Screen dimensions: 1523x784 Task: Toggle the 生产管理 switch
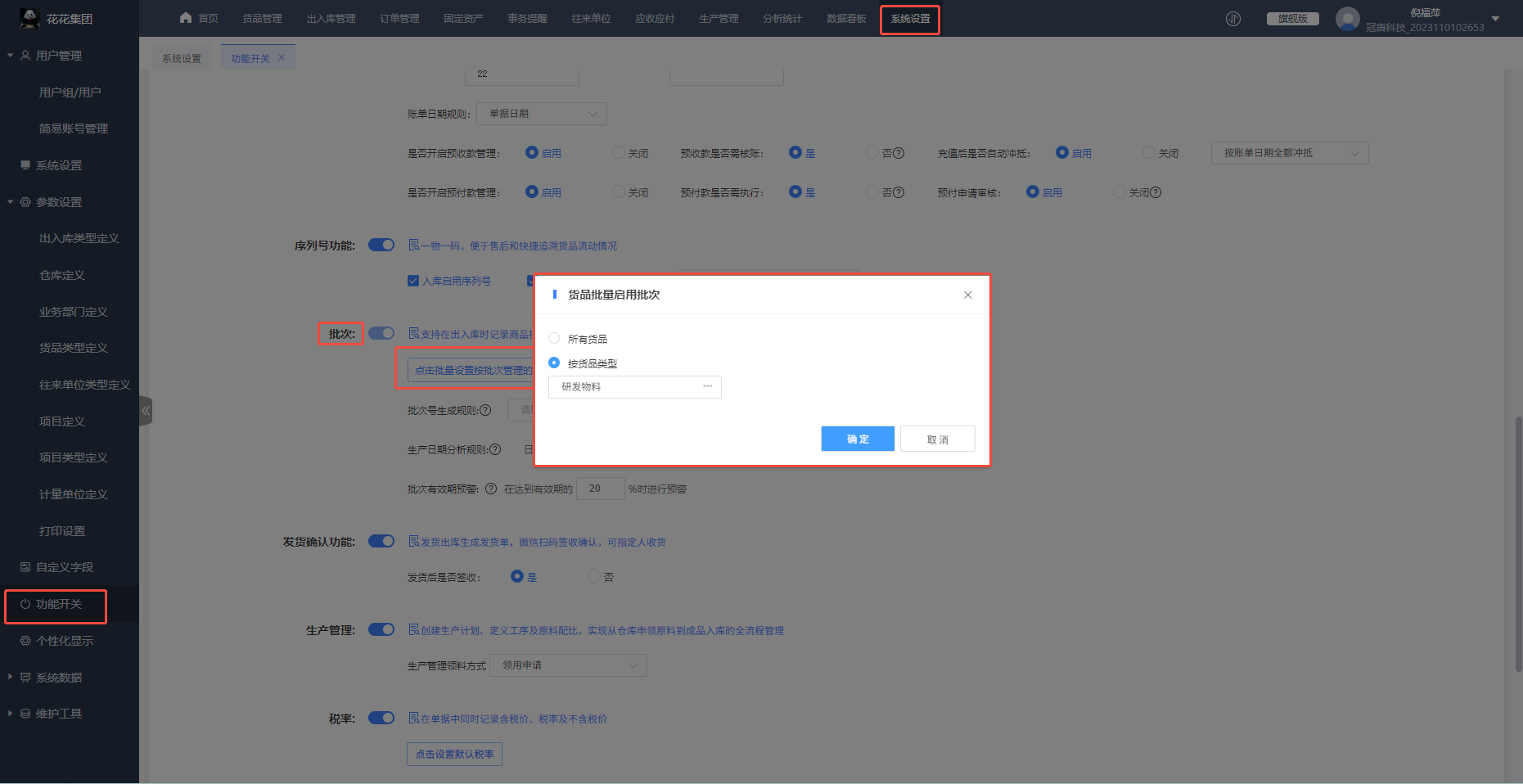(381, 629)
